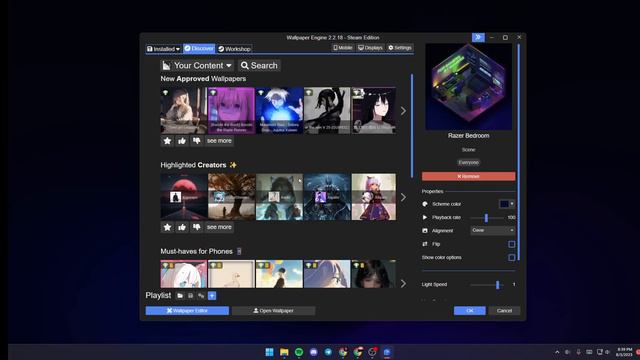
Task: Click the Alignment image icon
Action: (x=425, y=231)
